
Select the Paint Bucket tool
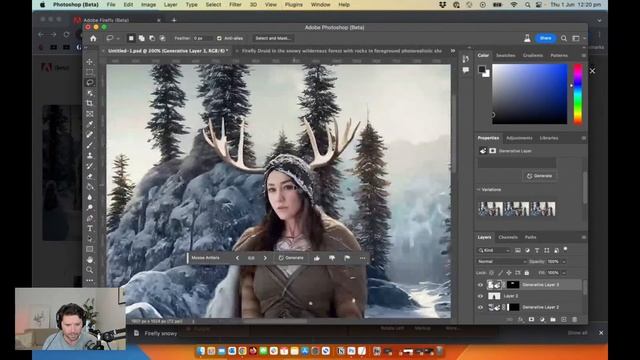(90, 187)
